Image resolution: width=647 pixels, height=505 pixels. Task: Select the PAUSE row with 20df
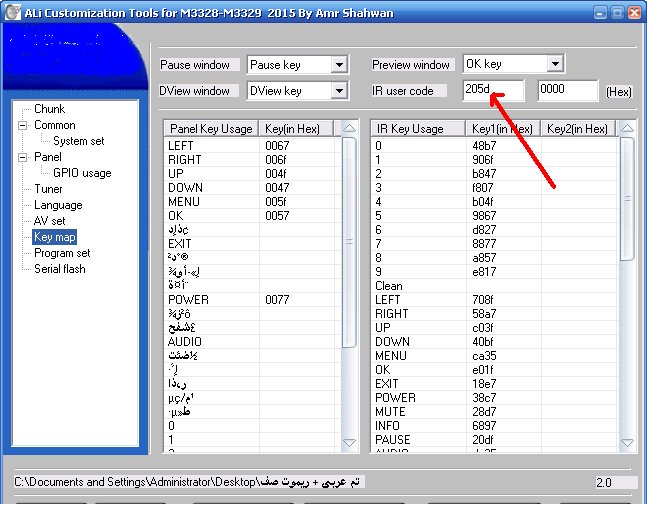click(495, 440)
